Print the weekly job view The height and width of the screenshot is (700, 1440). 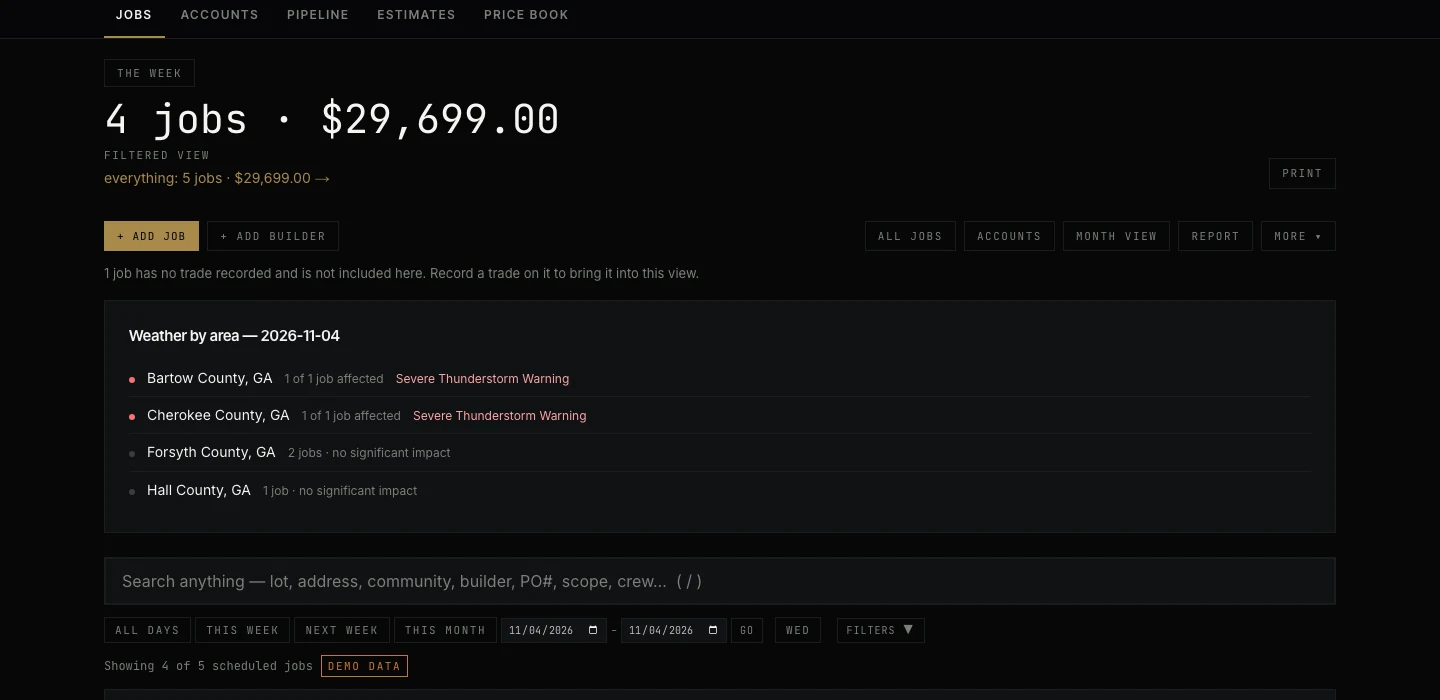[1302, 173]
